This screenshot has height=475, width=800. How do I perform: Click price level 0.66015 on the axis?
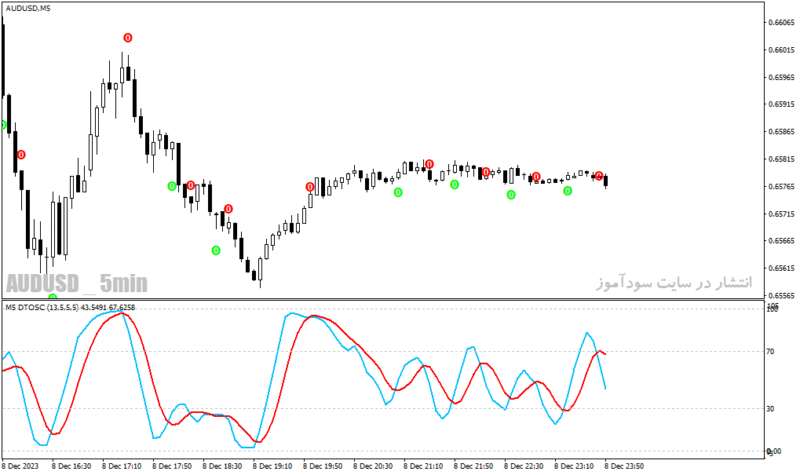pos(781,50)
